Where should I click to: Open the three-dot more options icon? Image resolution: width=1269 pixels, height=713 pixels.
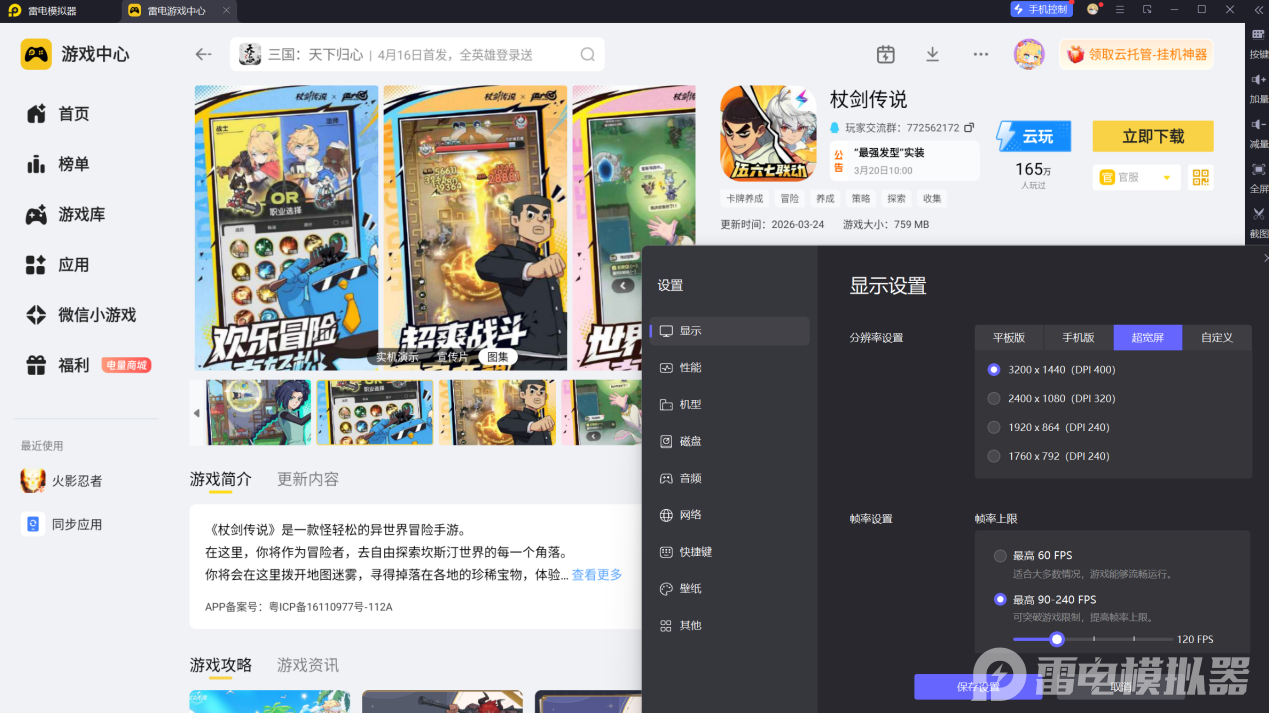coord(980,54)
